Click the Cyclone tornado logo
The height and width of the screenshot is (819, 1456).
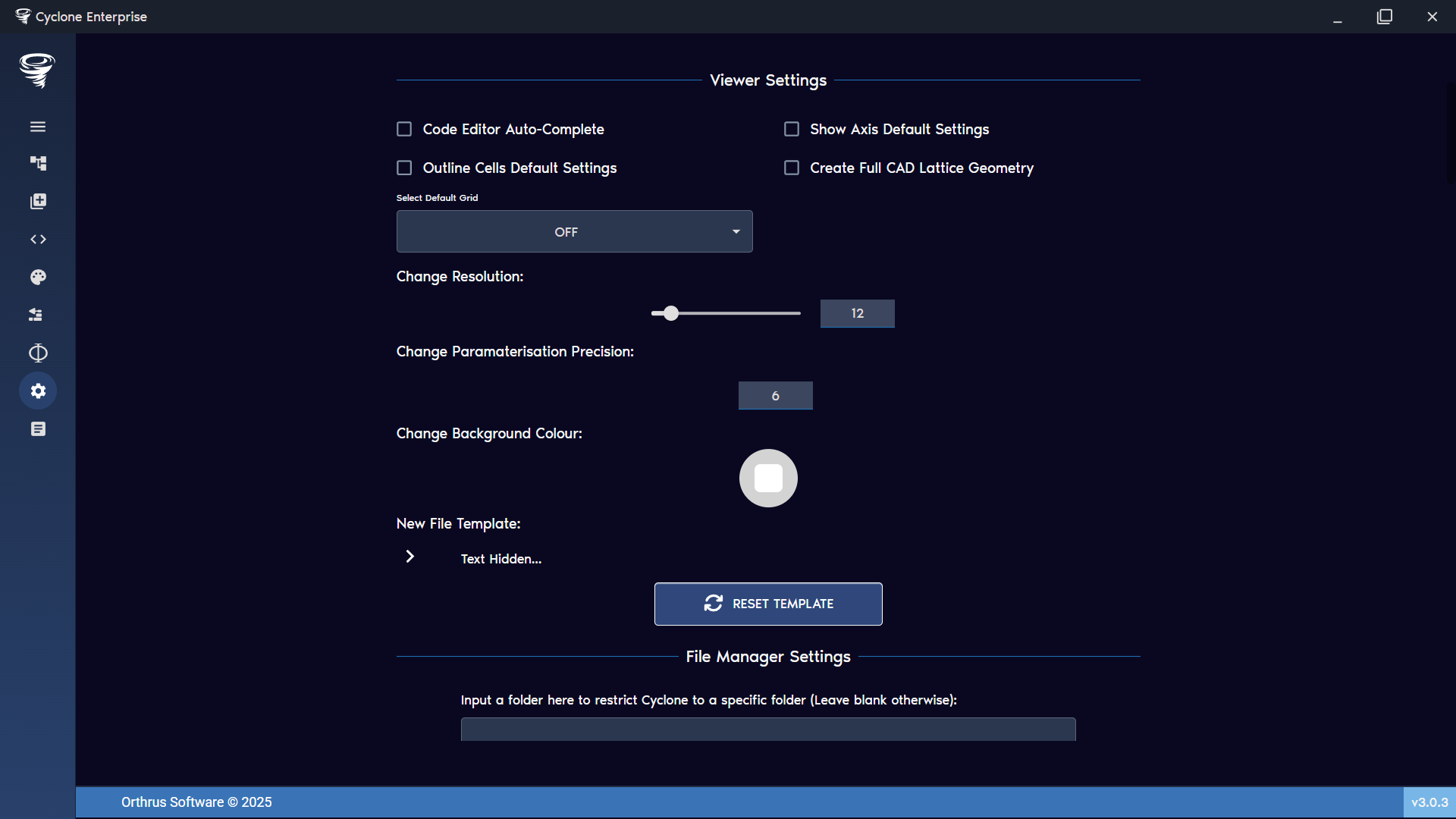(36, 71)
